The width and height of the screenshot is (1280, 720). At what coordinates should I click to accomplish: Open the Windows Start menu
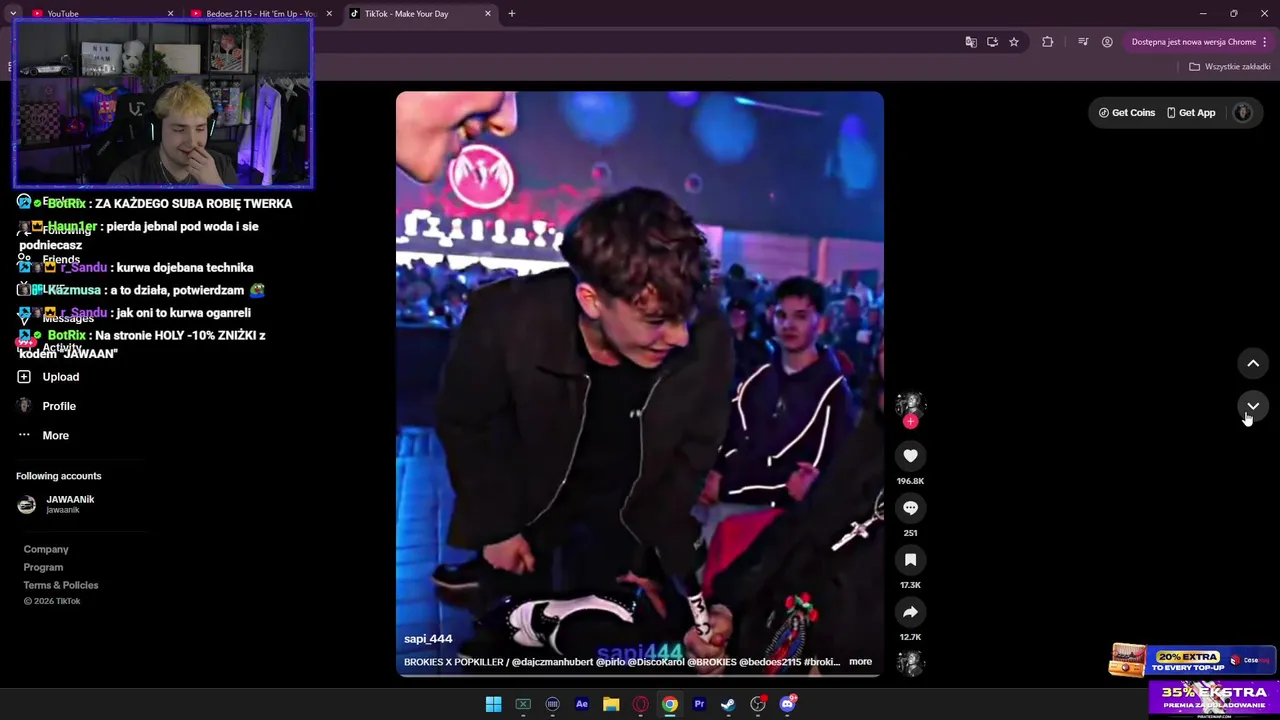coord(493,704)
